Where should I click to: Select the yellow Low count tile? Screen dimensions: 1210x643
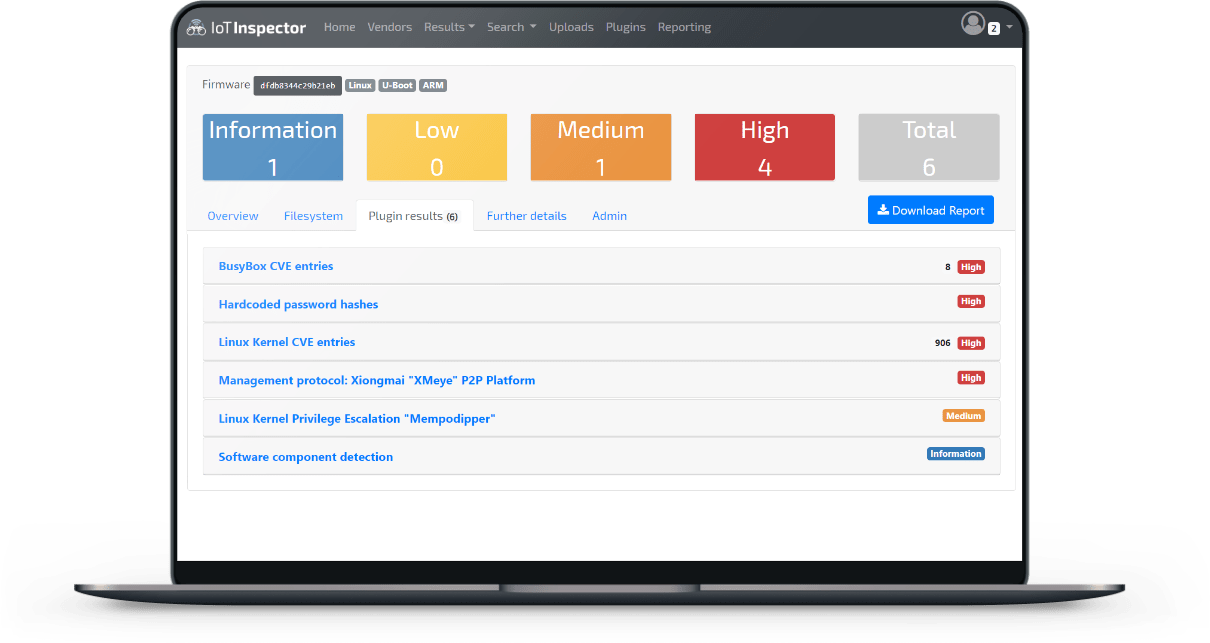click(437, 147)
